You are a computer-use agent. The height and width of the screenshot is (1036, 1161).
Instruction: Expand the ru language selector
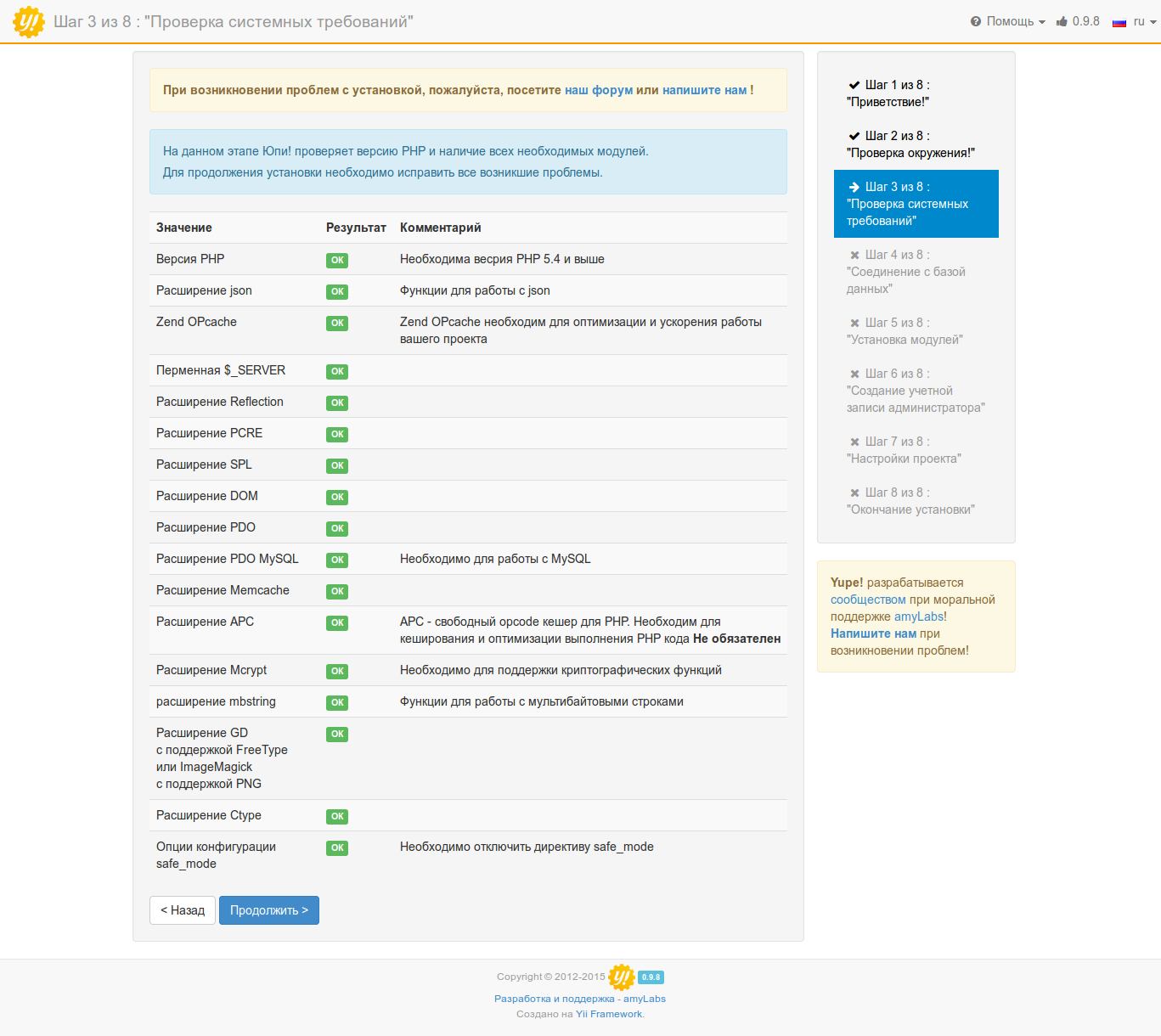coord(1143,22)
